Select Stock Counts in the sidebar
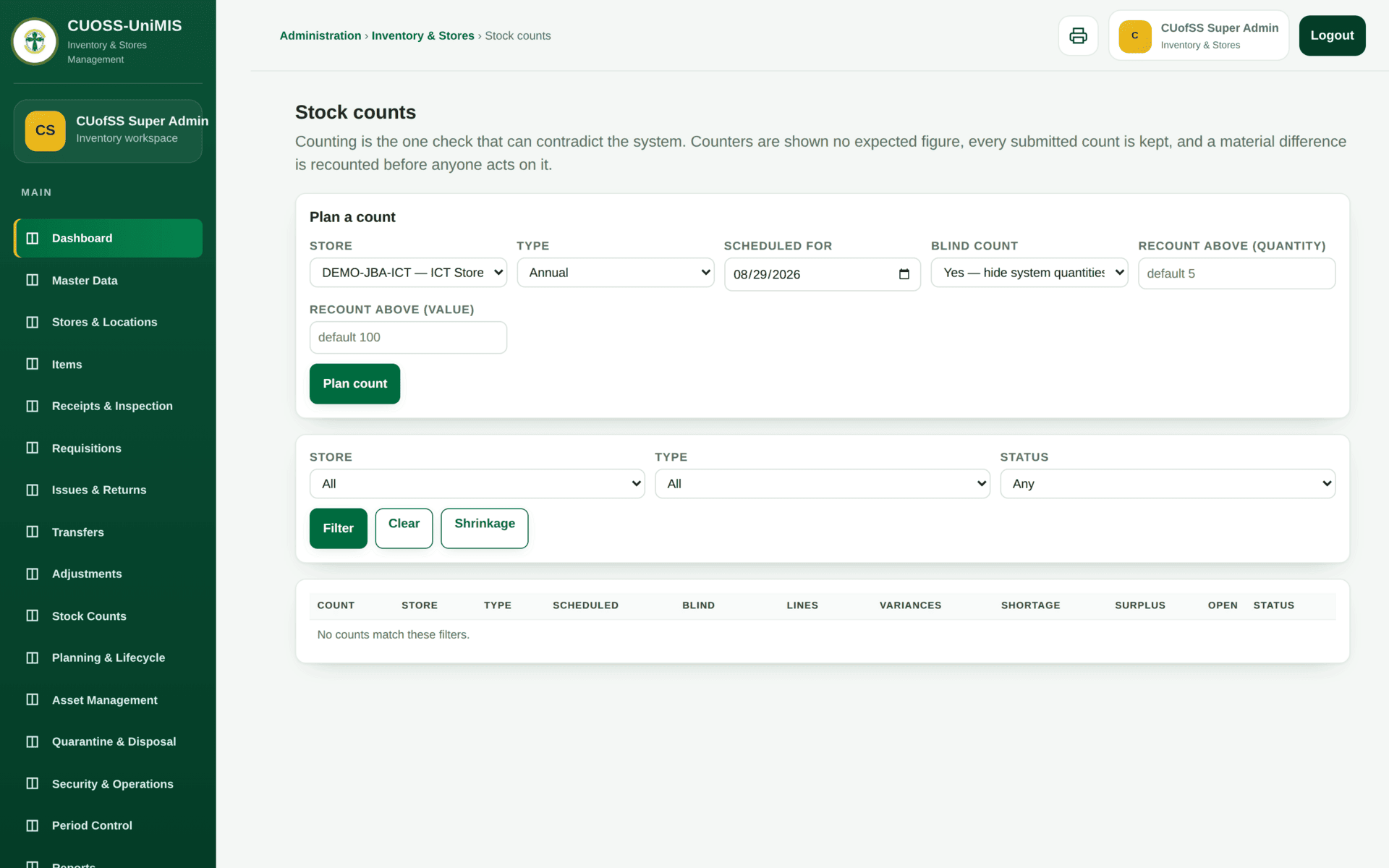Screen dimensions: 1389x868 click(x=108, y=616)
